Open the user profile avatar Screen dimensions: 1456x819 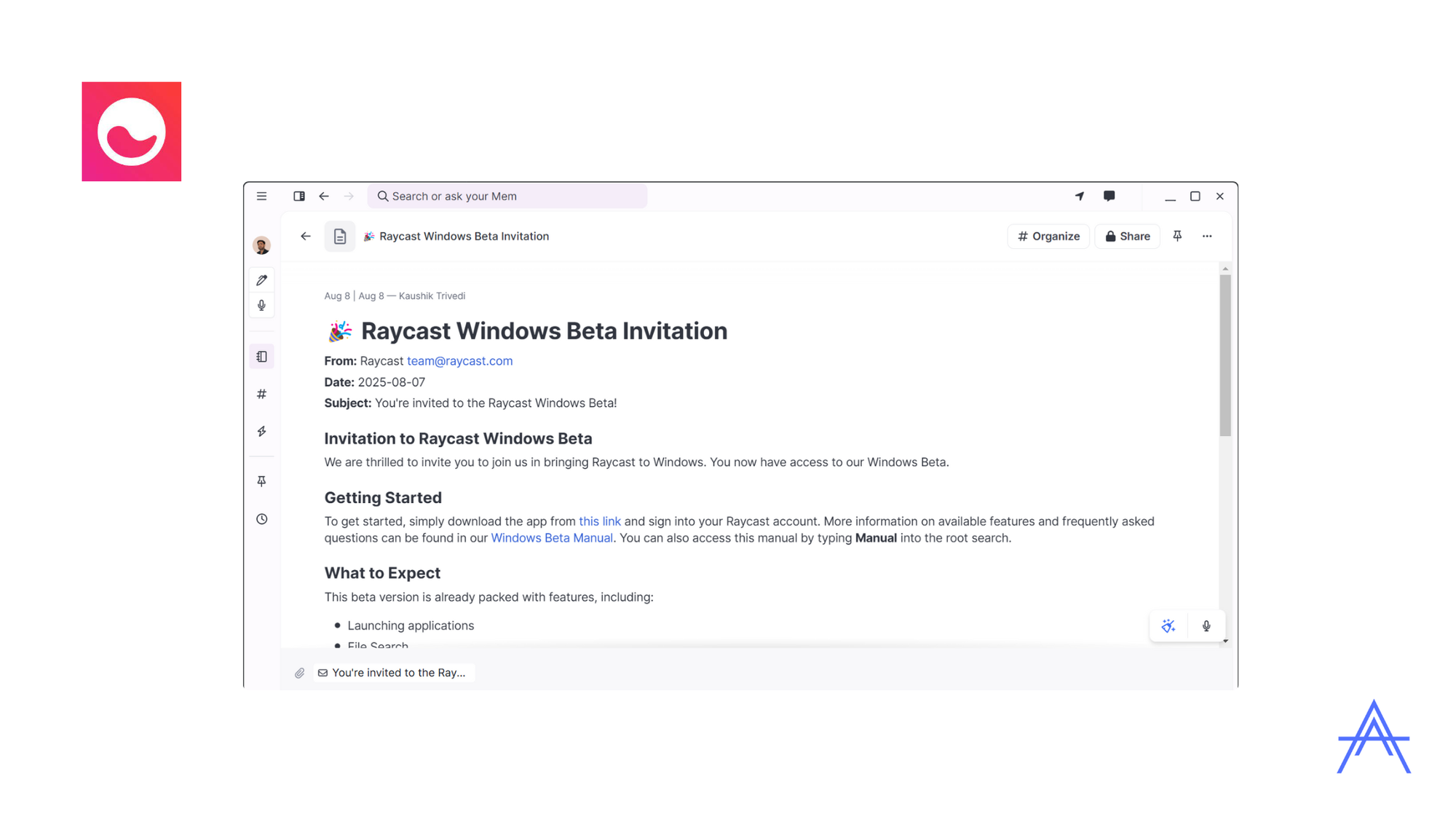[x=261, y=245]
